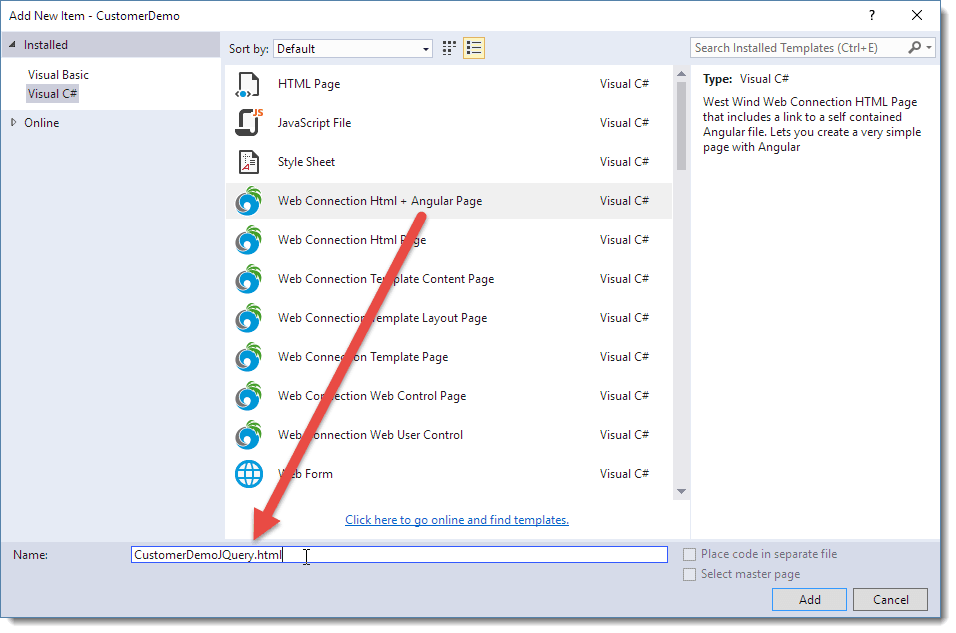Click the Web Connection Web Control Page icon
The width and height of the screenshot is (956, 633).
(x=248, y=396)
